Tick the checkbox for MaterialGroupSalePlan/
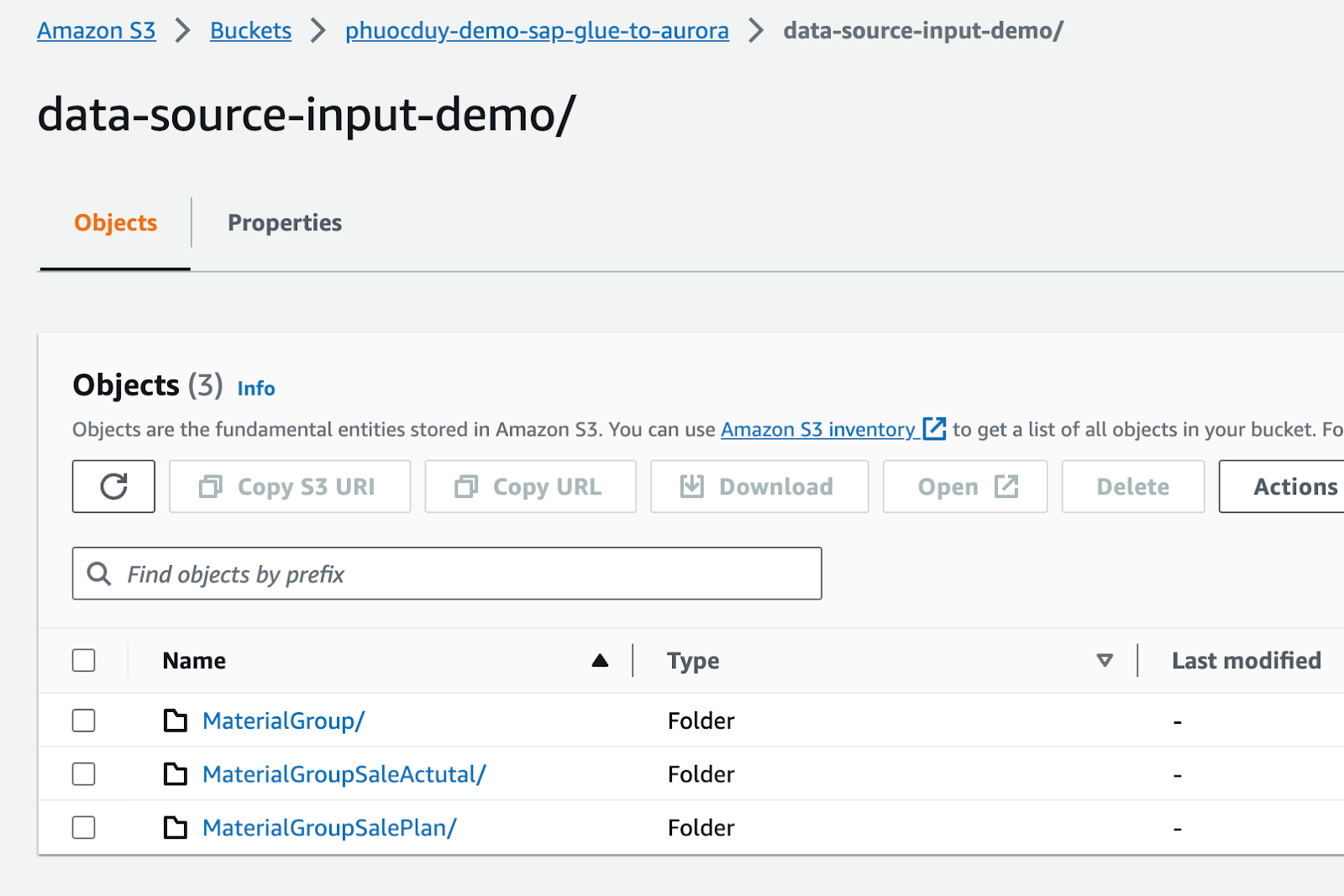1344x896 pixels. (x=84, y=827)
